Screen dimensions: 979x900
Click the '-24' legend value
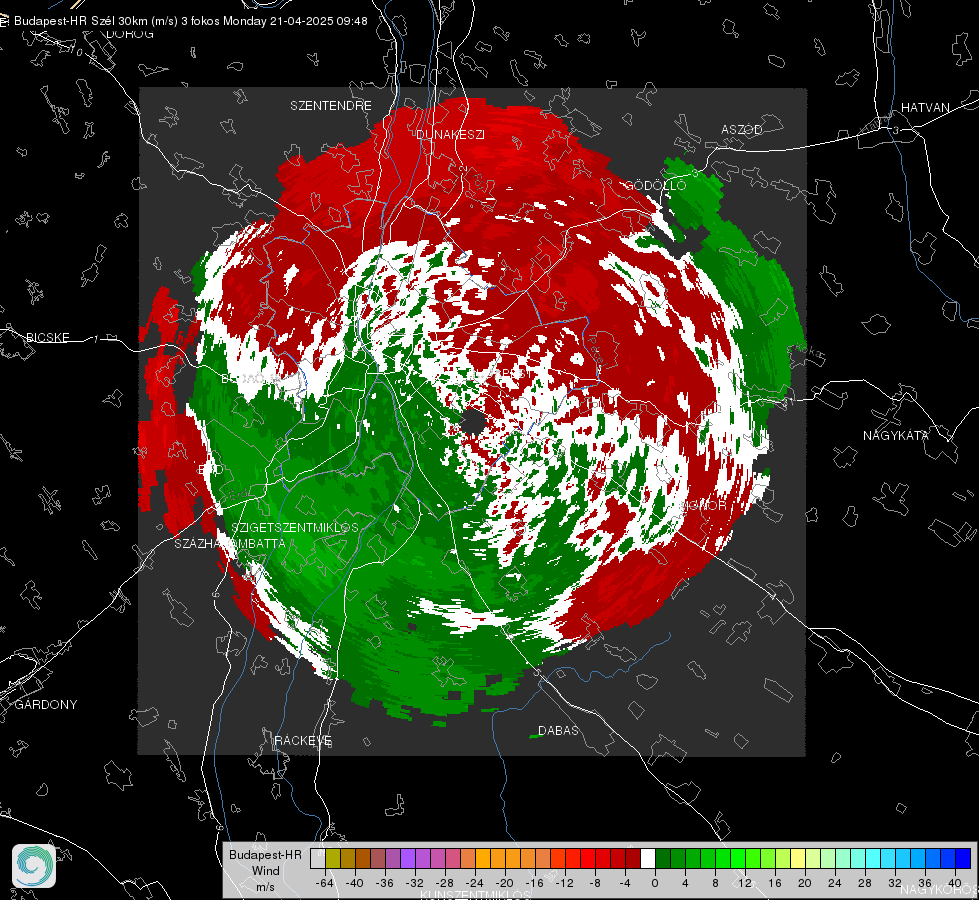(x=475, y=883)
